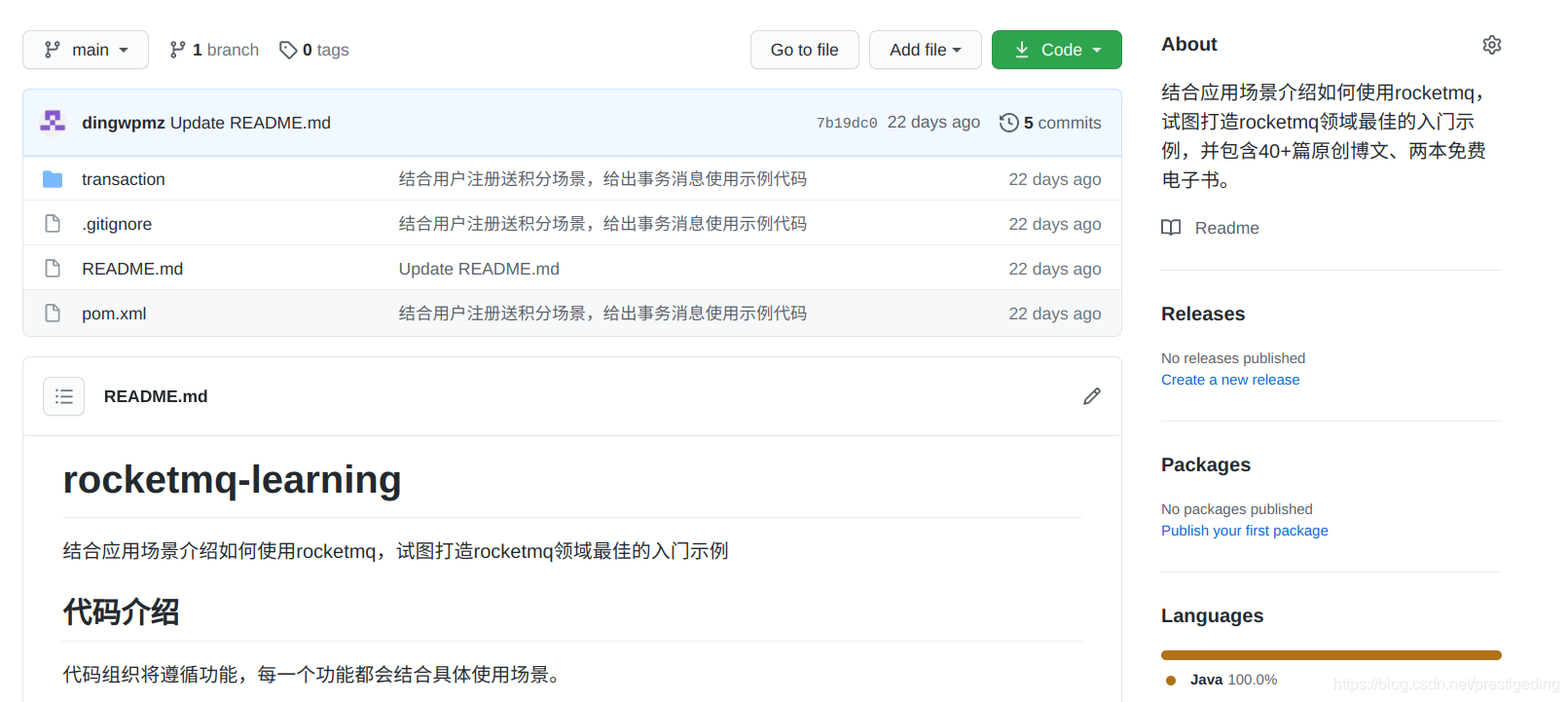The image size is (1568, 702).
Task: Open the Packages heading link
Action: [1206, 464]
